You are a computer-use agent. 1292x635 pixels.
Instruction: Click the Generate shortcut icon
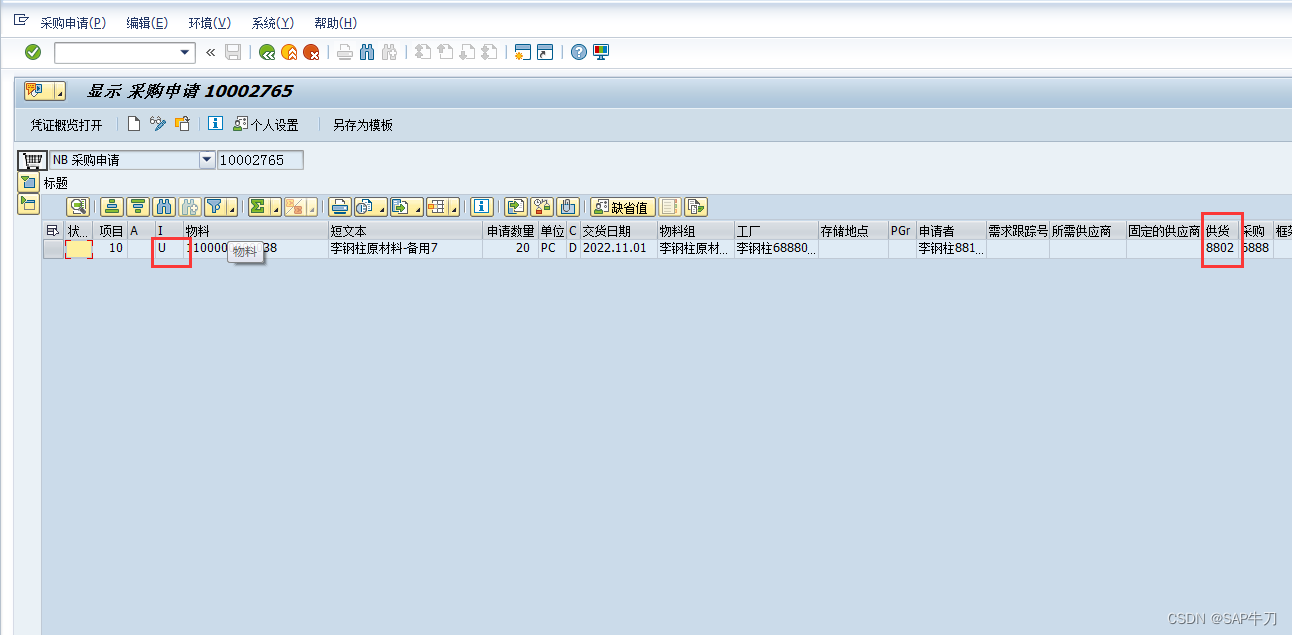545,52
